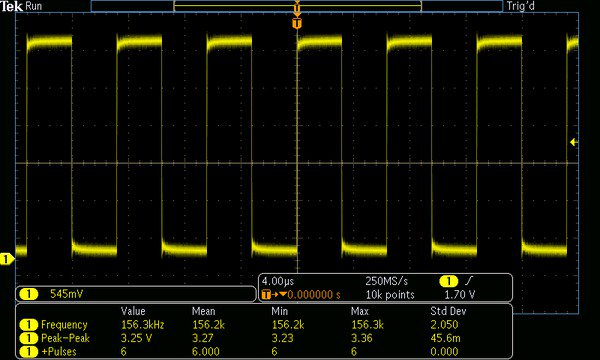Click the Max column header
Viewport: 600px width, 360px height.
[x=360, y=311]
